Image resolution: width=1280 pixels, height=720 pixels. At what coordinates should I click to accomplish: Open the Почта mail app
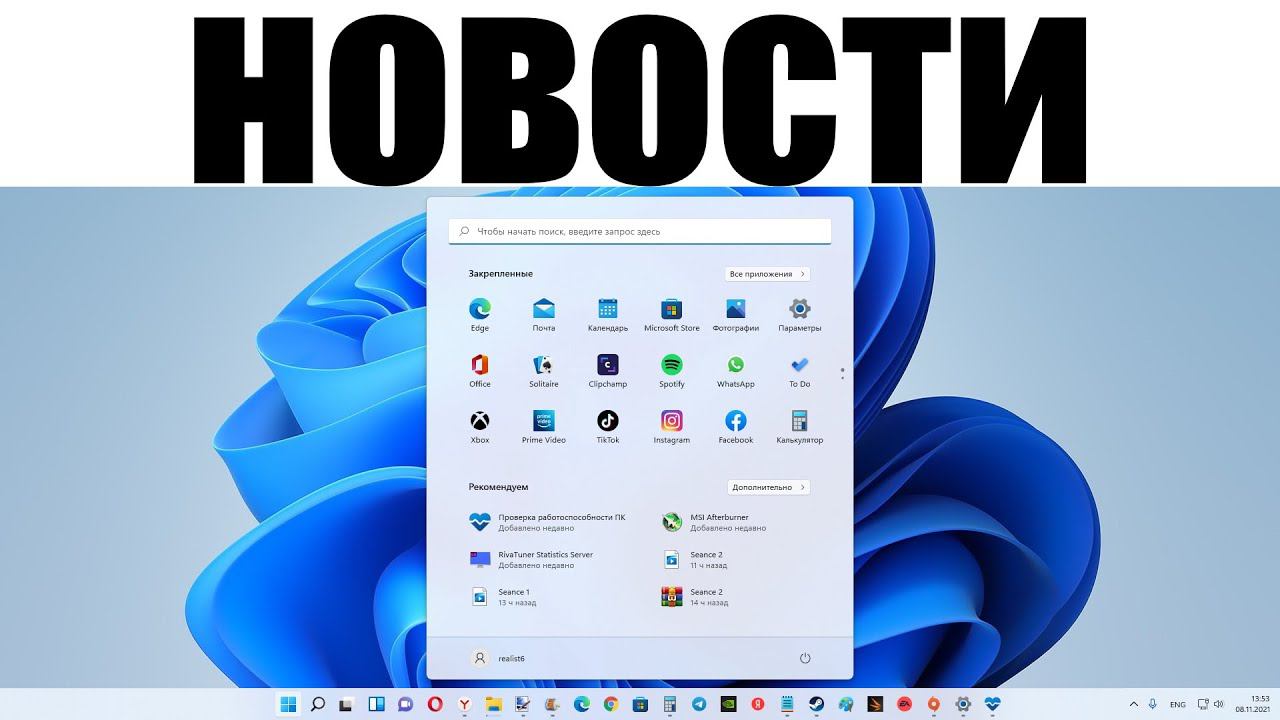tap(544, 314)
